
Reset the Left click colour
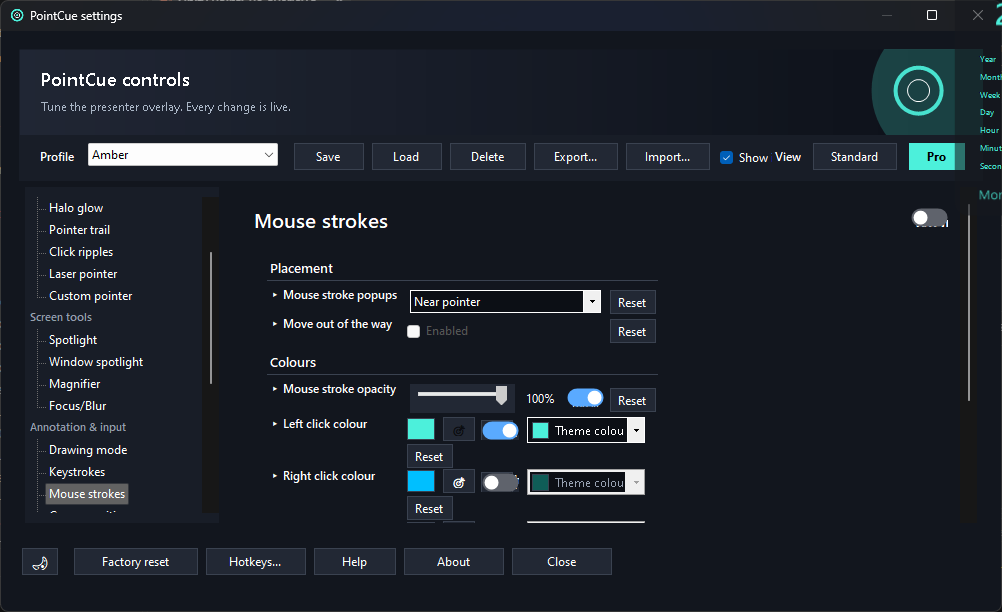[x=429, y=457]
